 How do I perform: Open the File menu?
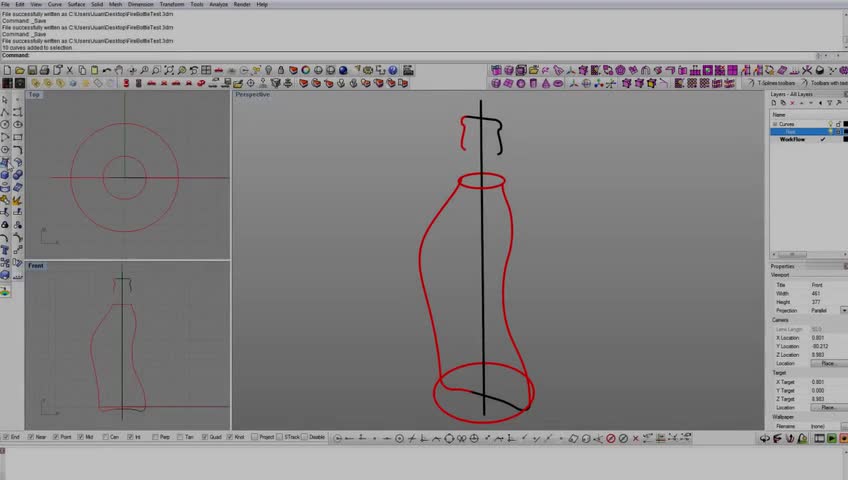(5, 4)
